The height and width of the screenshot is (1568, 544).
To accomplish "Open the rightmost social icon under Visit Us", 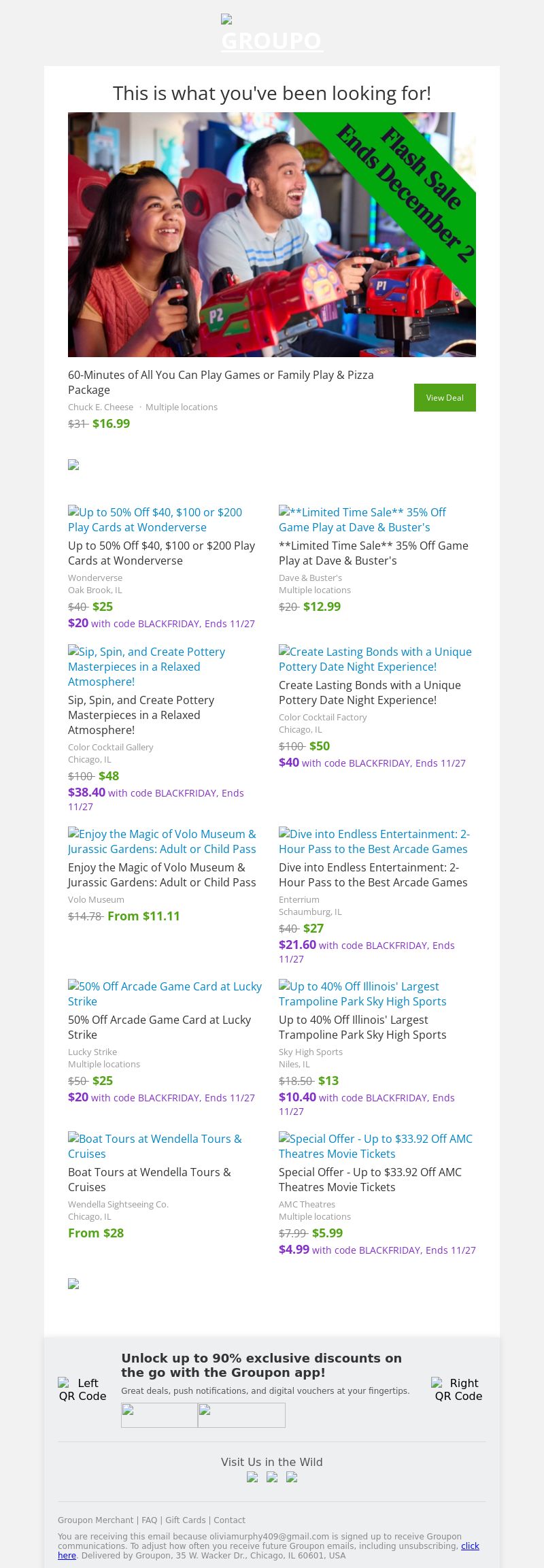I will pyautogui.click(x=292, y=1477).
